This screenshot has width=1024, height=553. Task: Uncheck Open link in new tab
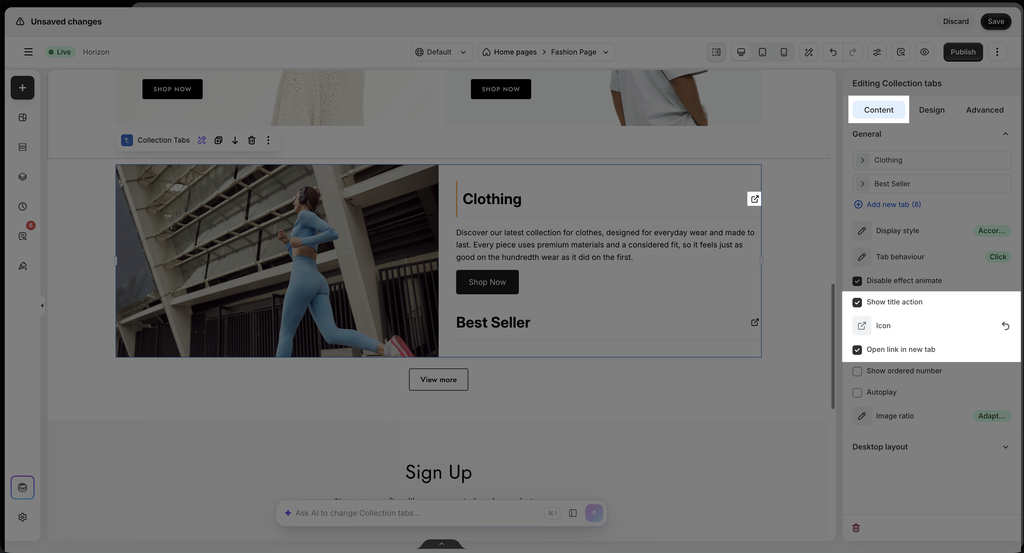(x=857, y=350)
